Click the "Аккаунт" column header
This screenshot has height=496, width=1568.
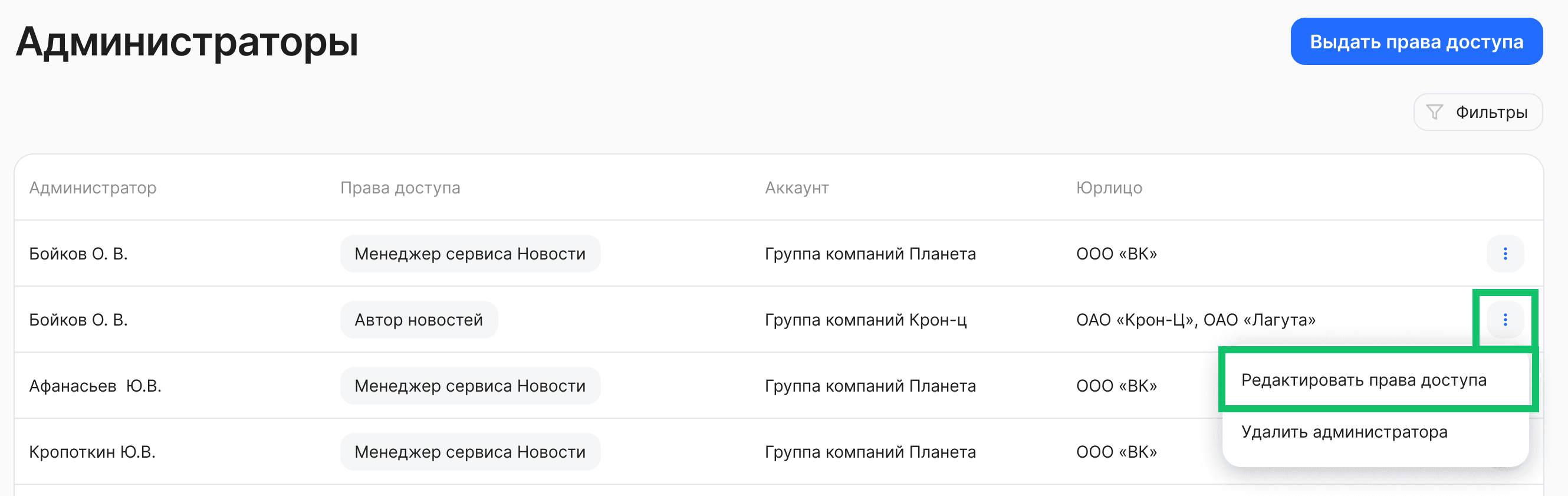797,188
